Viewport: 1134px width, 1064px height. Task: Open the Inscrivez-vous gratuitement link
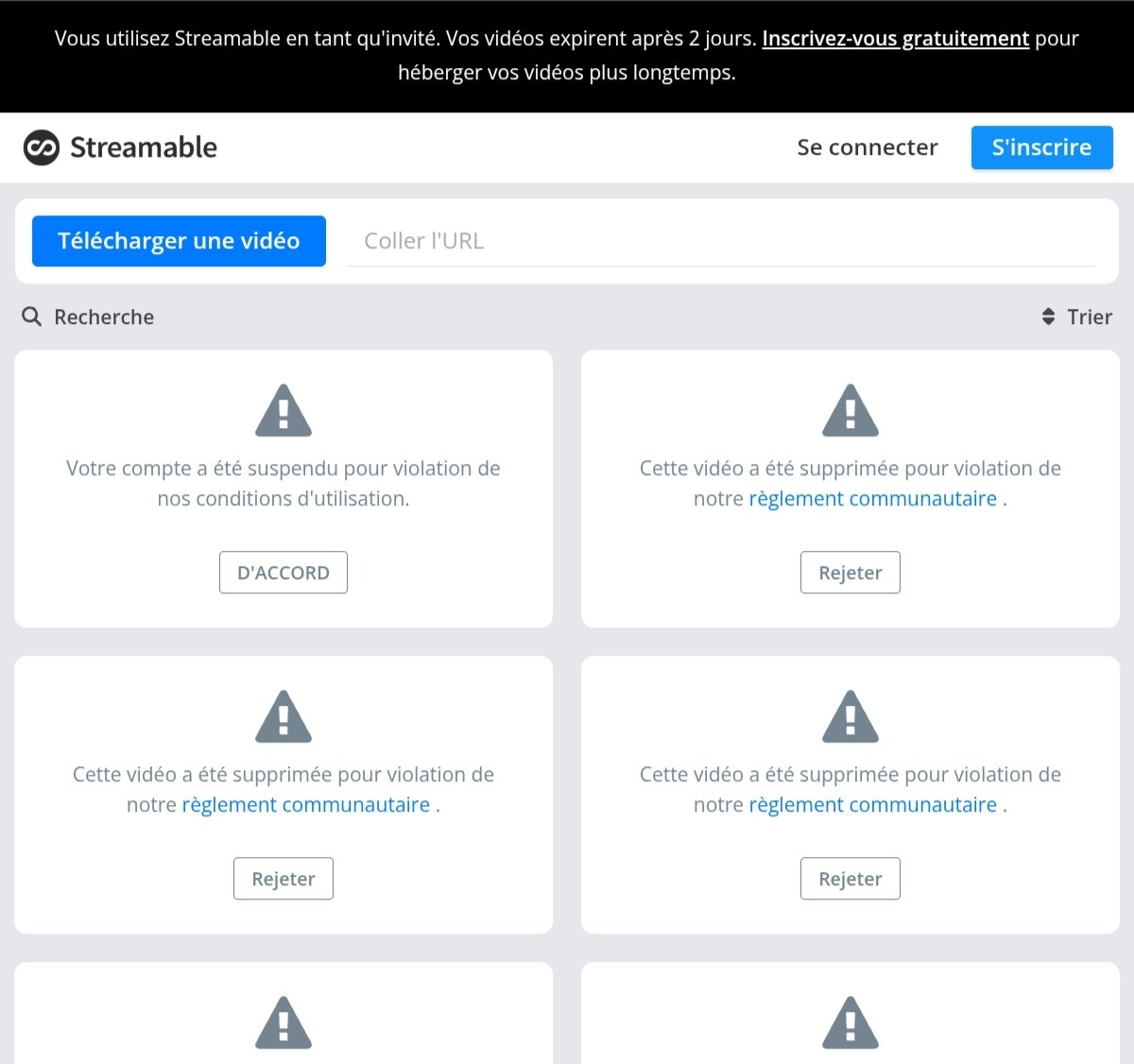[x=895, y=39]
